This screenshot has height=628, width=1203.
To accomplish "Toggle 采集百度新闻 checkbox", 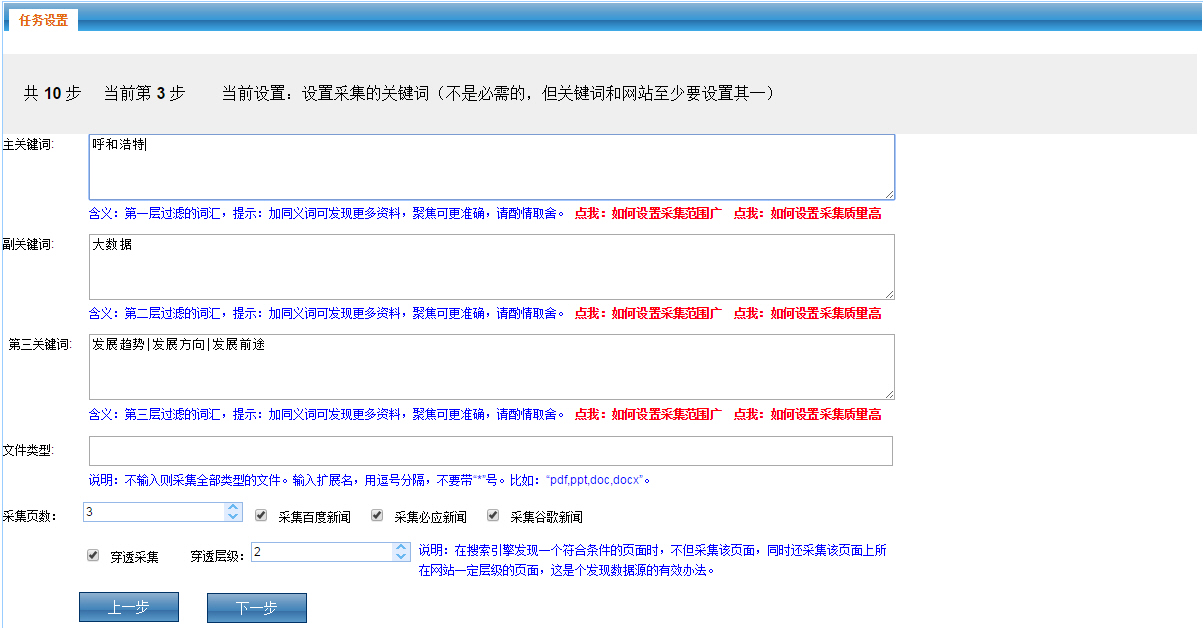I will coord(261,516).
